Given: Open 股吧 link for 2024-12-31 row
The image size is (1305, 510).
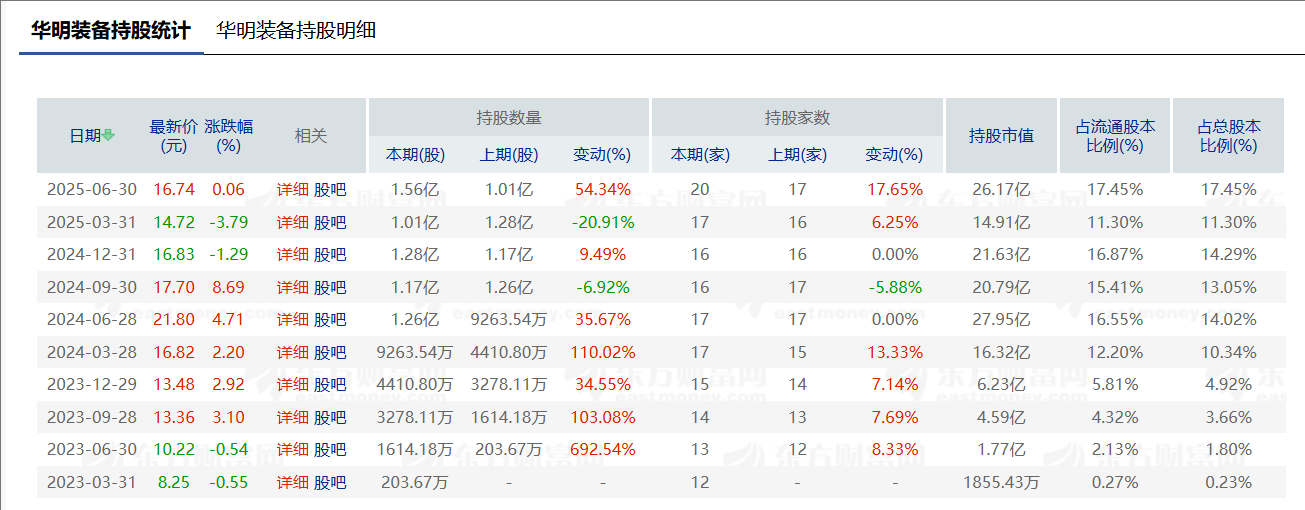Looking at the screenshot, I should (x=330, y=255).
